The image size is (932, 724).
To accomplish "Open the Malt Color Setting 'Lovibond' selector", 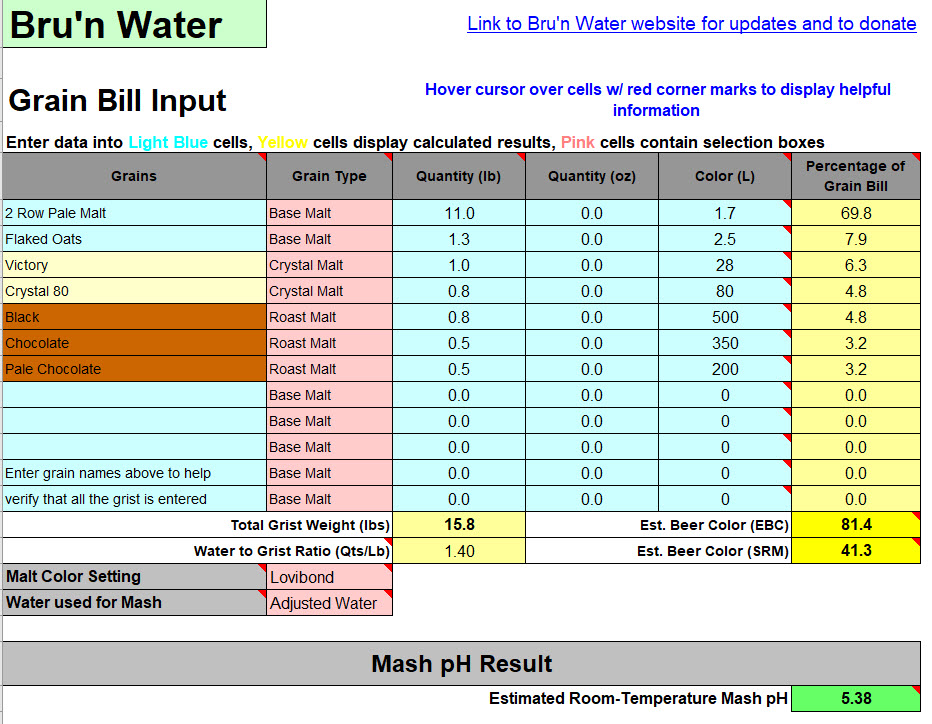I will coord(329,577).
